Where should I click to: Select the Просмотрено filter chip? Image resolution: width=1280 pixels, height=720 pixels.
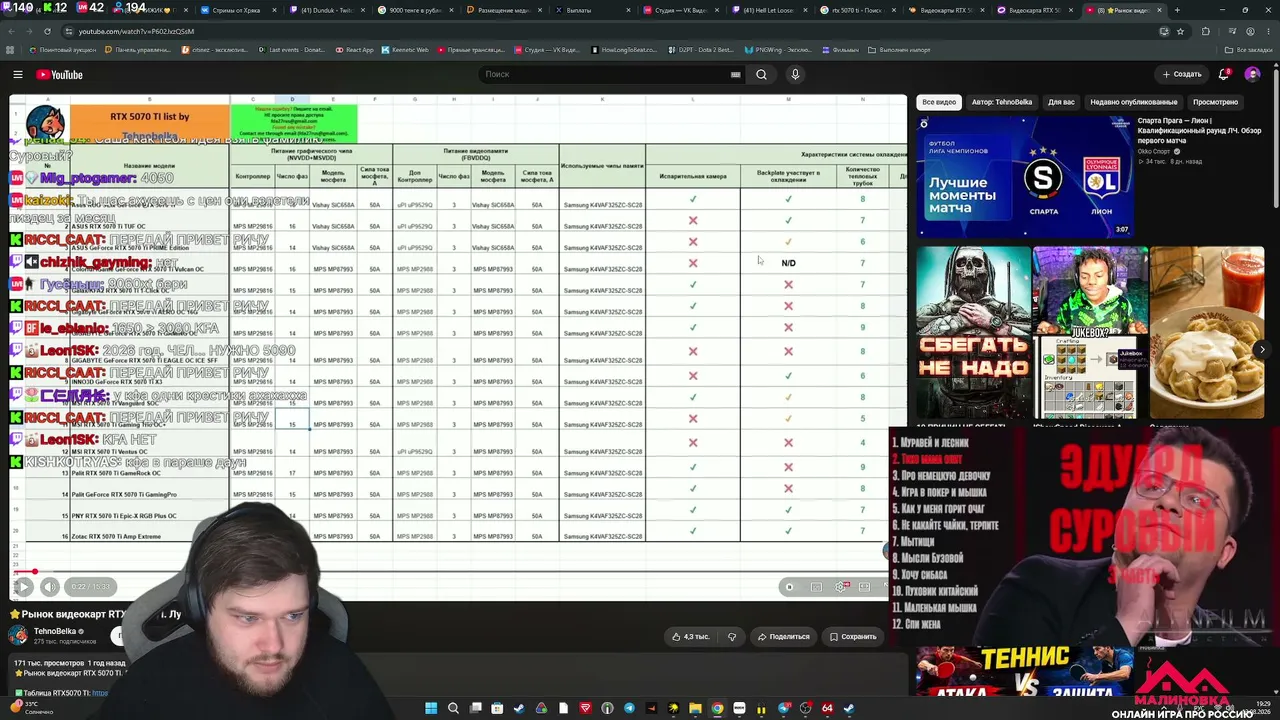click(x=1215, y=102)
